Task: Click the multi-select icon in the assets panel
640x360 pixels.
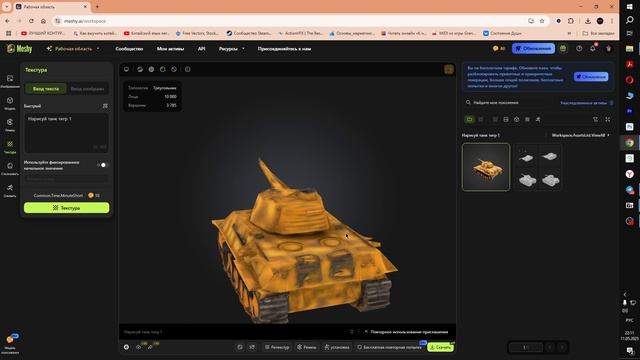Action: click(596, 119)
